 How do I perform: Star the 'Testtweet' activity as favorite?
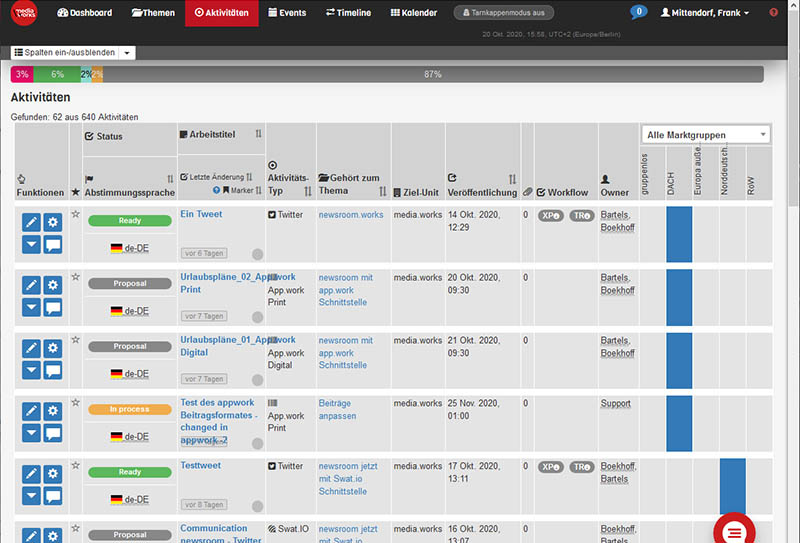coord(76,465)
